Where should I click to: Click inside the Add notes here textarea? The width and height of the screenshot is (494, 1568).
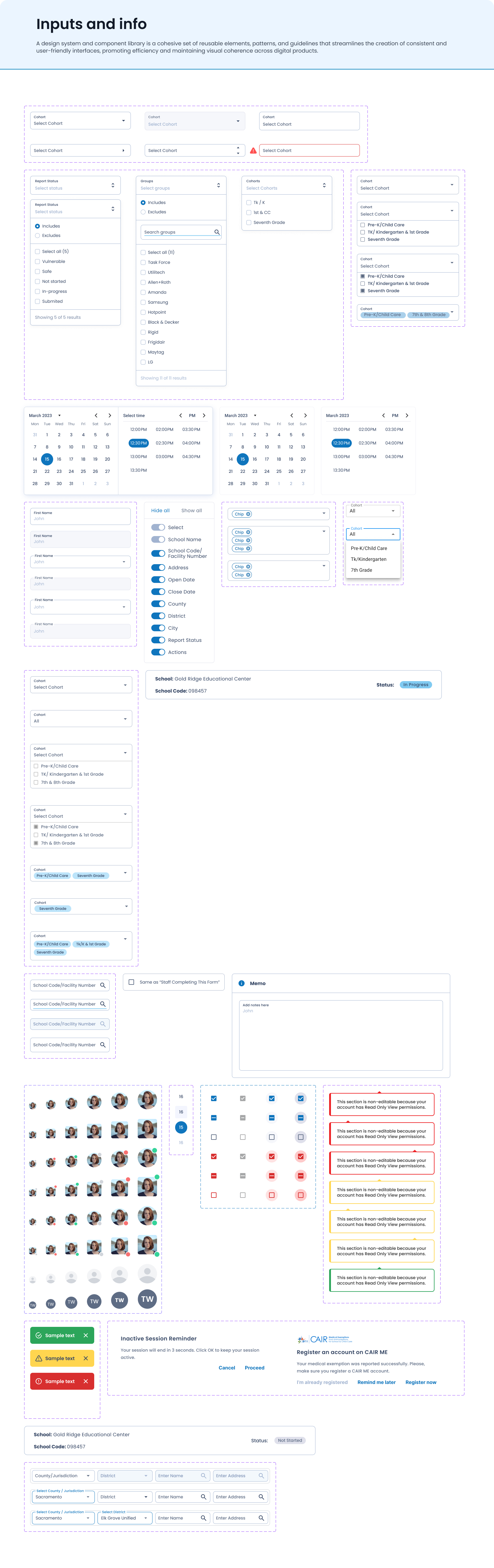coord(341,1035)
